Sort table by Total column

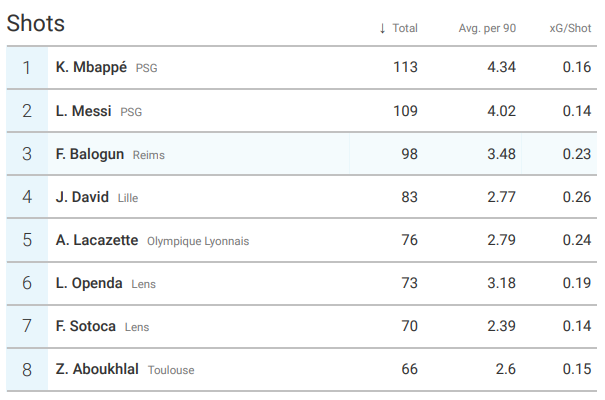(405, 28)
